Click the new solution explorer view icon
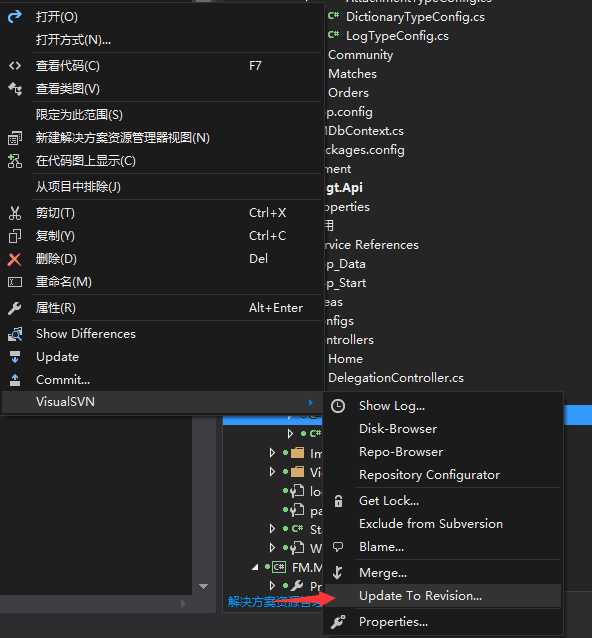592x638 pixels. pyautogui.click(x=15, y=138)
